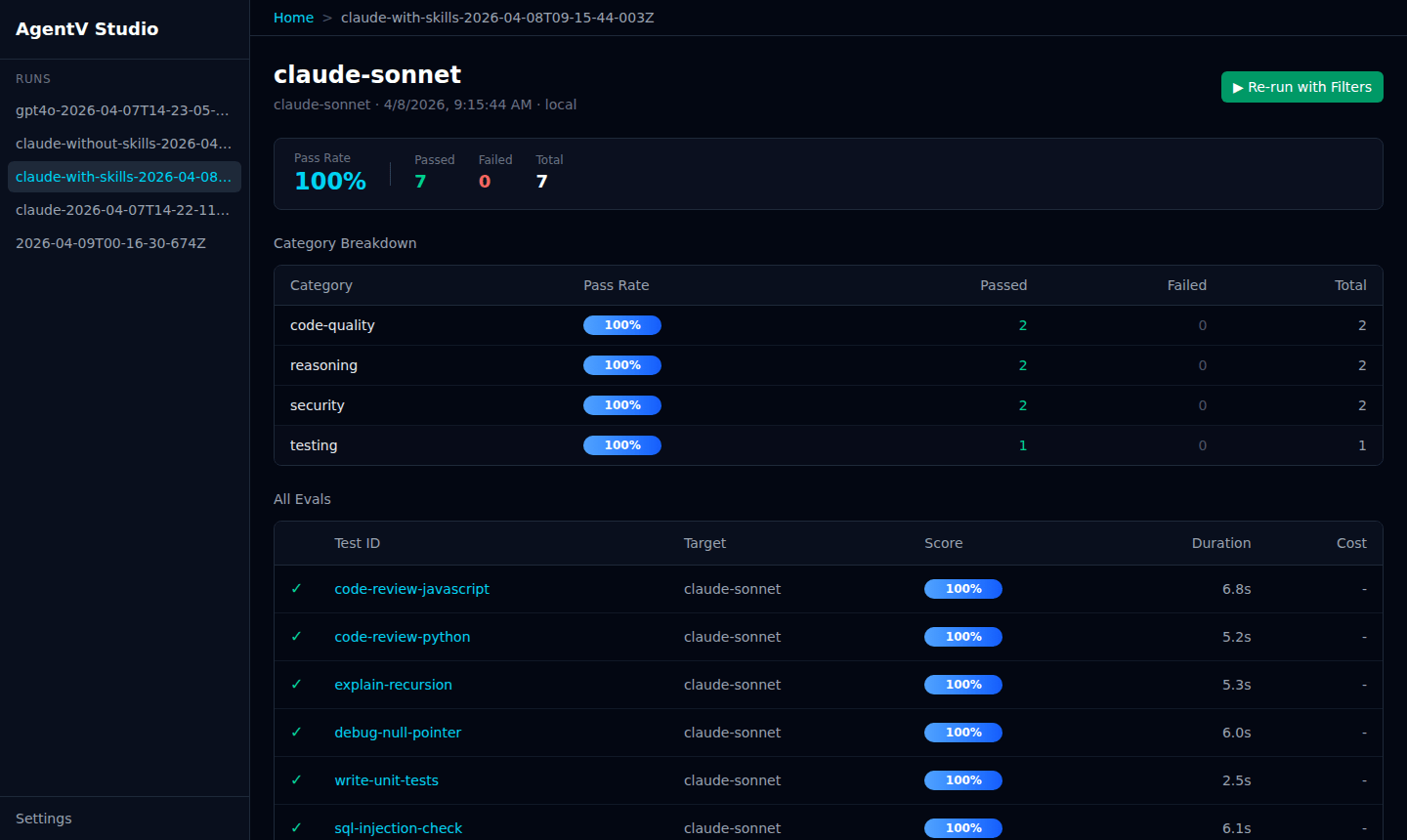Click the 100% score badge for write-unit-tests
The height and width of the screenshot is (840, 1407).
coord(963,779)
